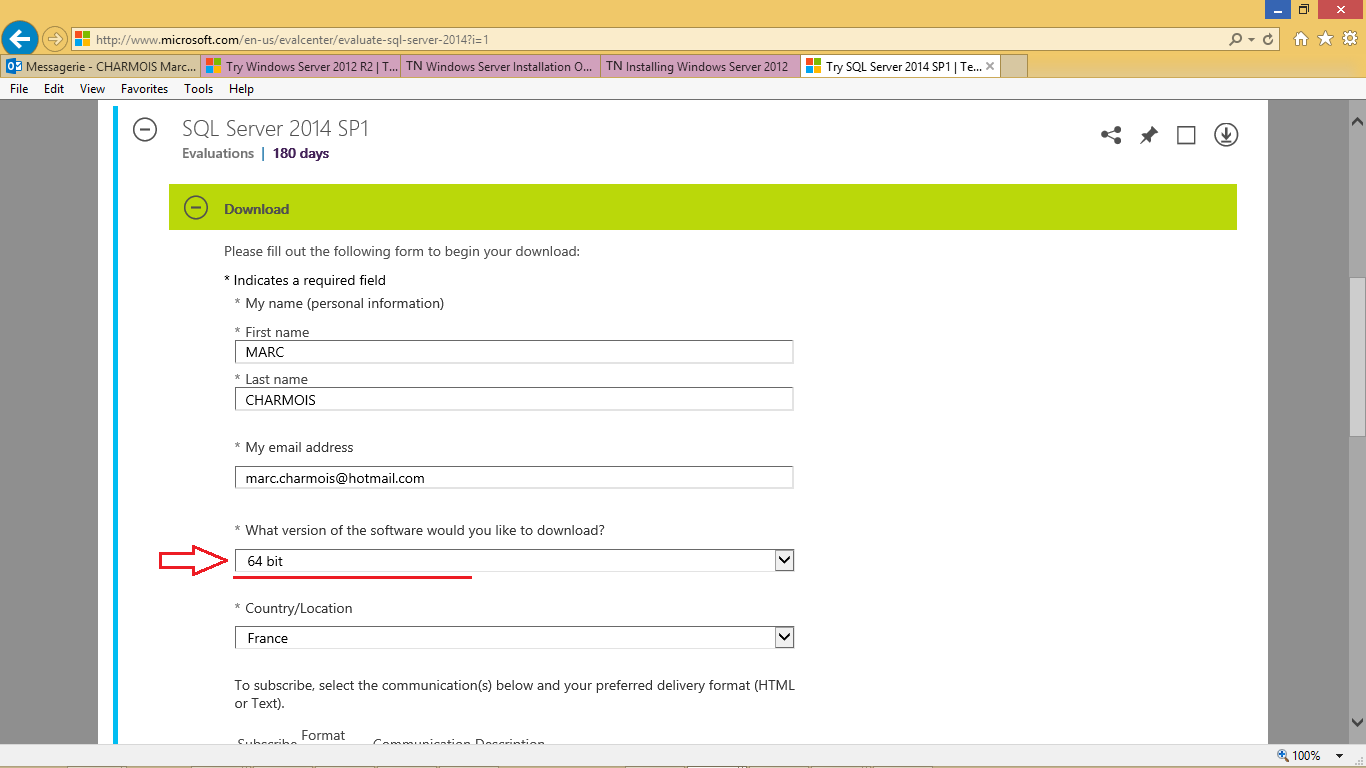This screenshot has width=1366, height=768.
Task: Refresh the page with reload icon
Action: 1269,39
